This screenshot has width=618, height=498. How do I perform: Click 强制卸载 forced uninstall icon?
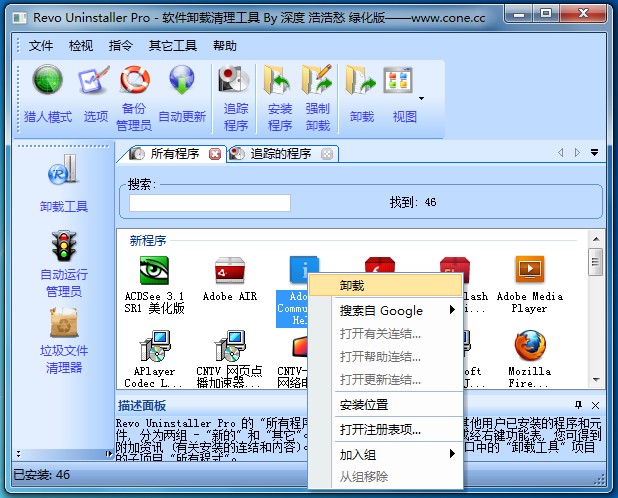pyautogui.click(x=317, y=80)
